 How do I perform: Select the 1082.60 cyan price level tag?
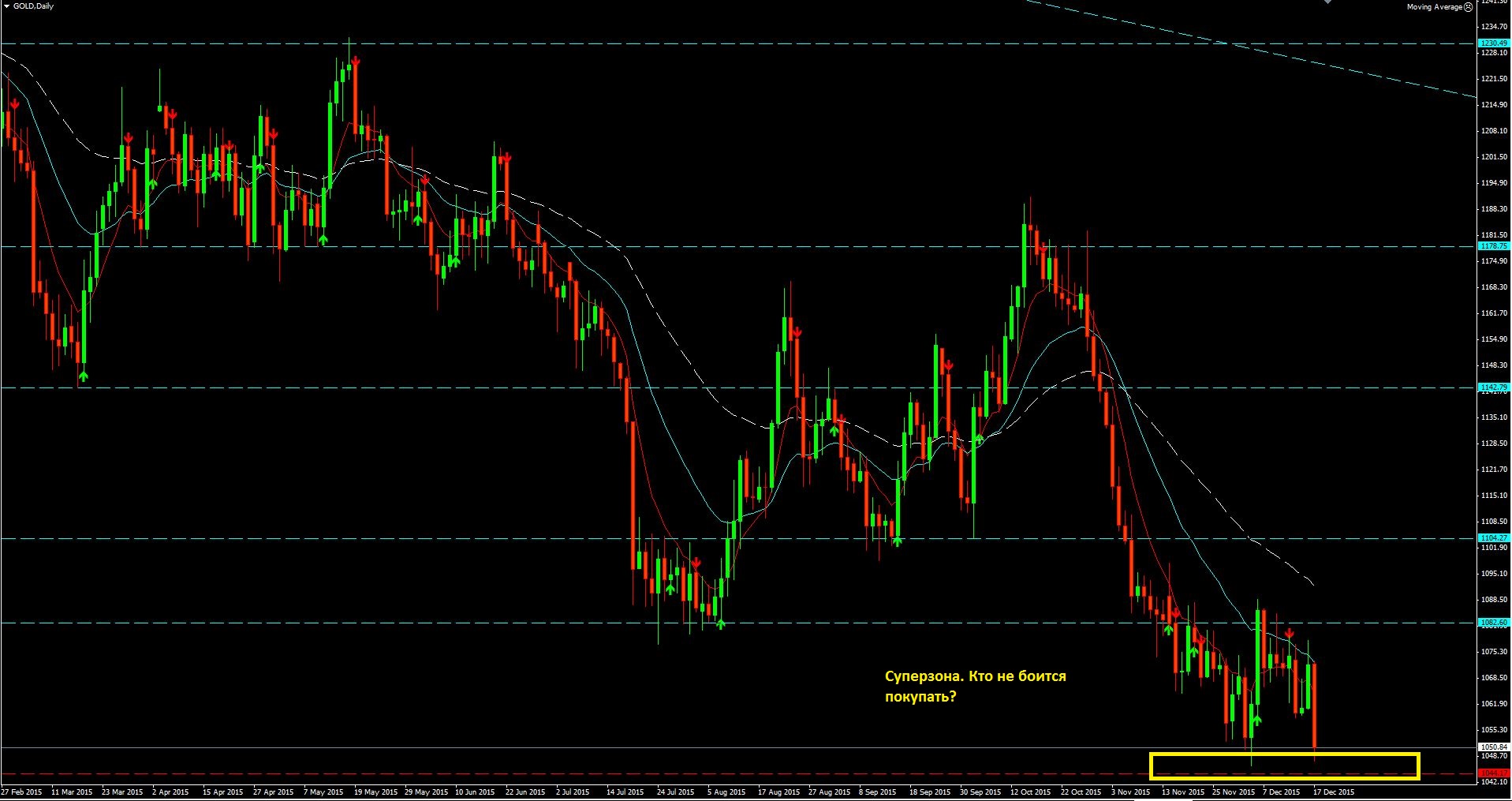[x=1494, y=623]
